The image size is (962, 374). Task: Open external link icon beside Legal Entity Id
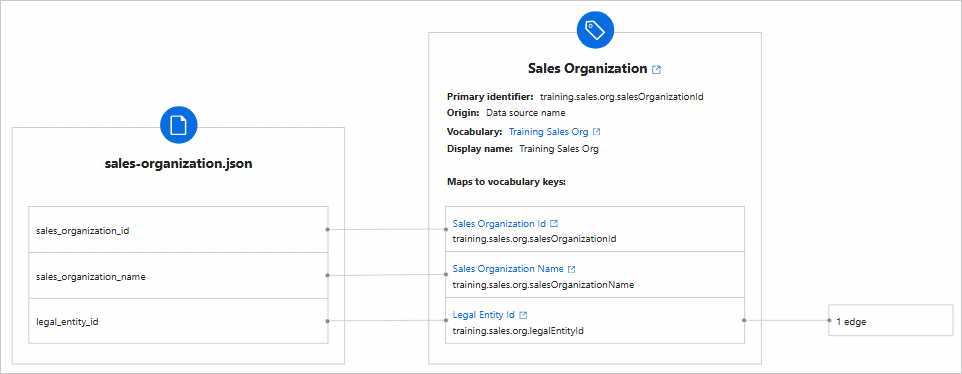point(523,315)
